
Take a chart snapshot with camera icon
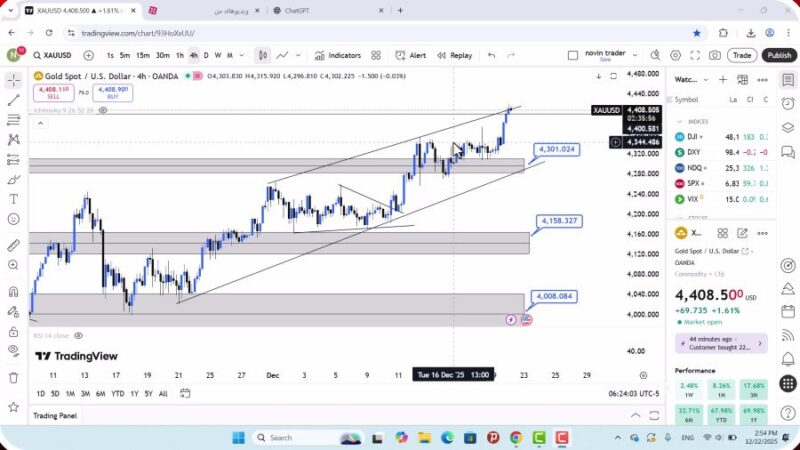(x=715, y=56)
